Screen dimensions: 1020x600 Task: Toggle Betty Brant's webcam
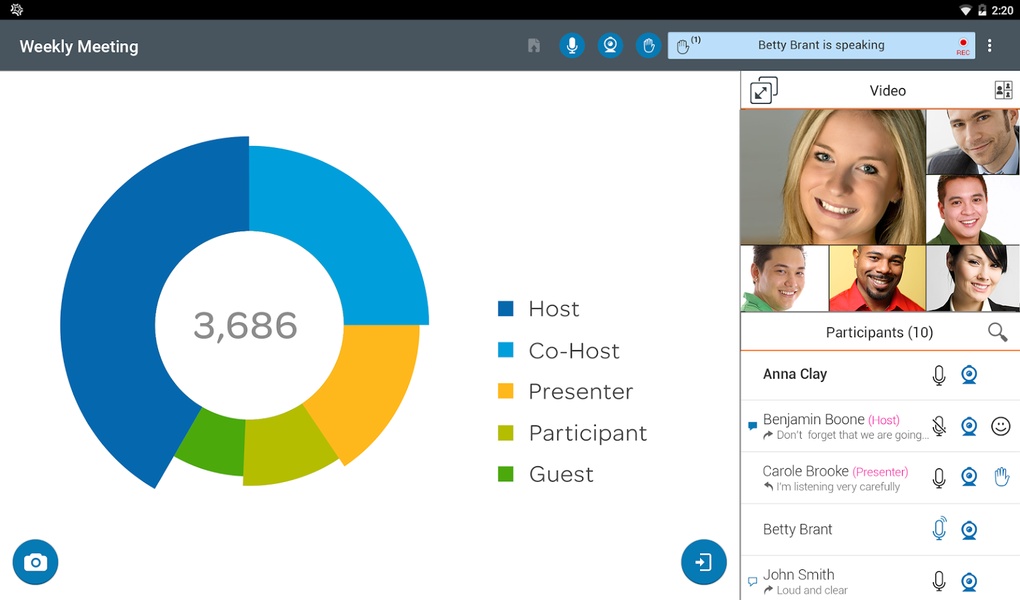pyautogui.click(x=969, y=530)
